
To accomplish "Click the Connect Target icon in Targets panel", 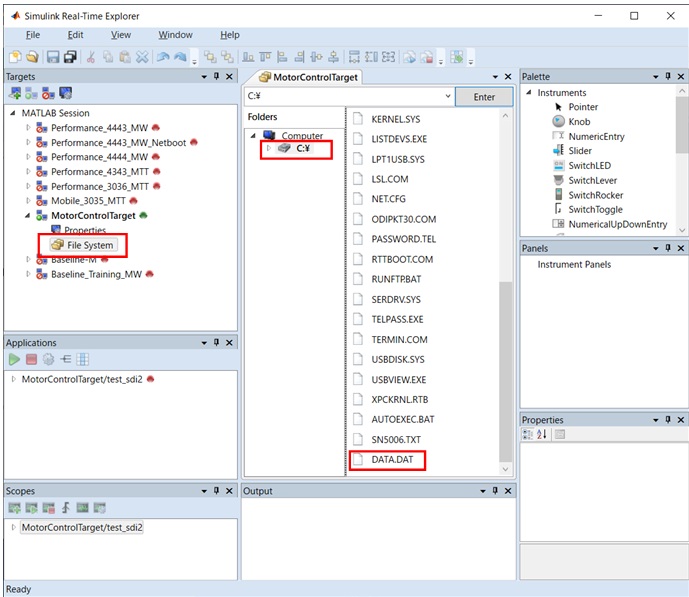I will point(31,93).
